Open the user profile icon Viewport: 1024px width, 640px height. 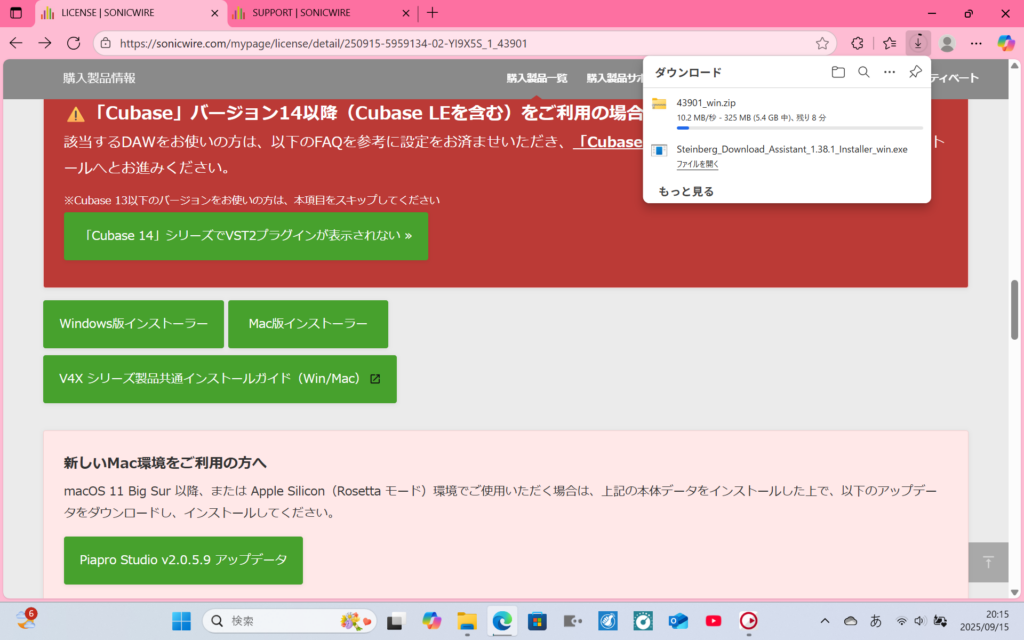tap(947, 43)
